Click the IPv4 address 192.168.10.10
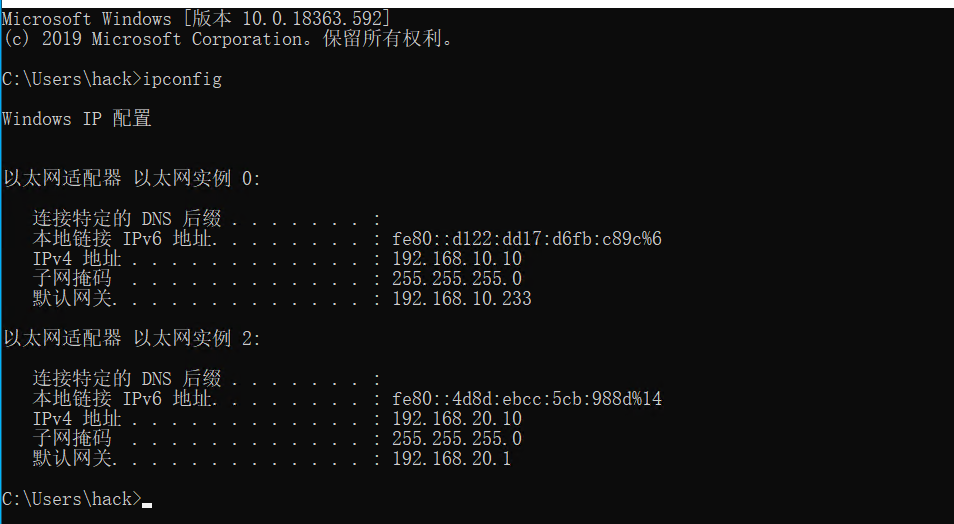The width and height of the screenshot is (954, 524). pyautogui.click(x=457, y=259)
